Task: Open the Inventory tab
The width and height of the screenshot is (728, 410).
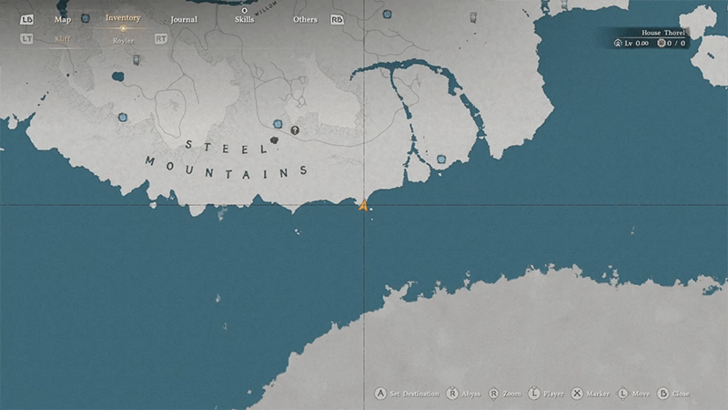Action: [x=123, y=18]
